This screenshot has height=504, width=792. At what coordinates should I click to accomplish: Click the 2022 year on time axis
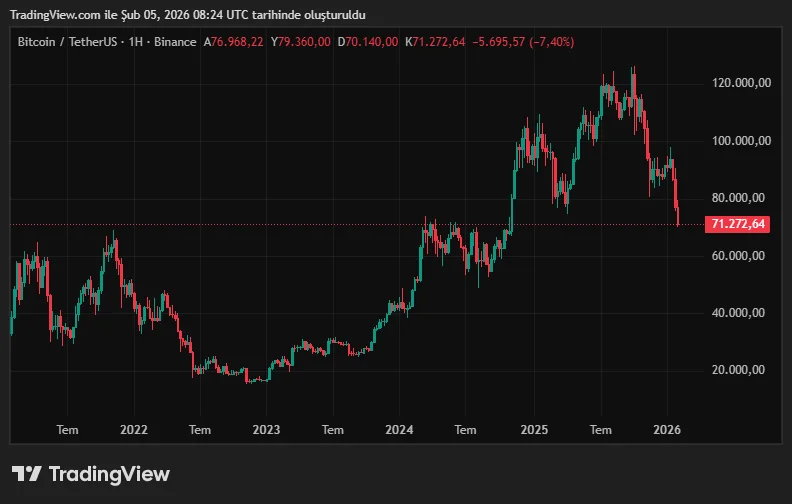coord(133,430)
